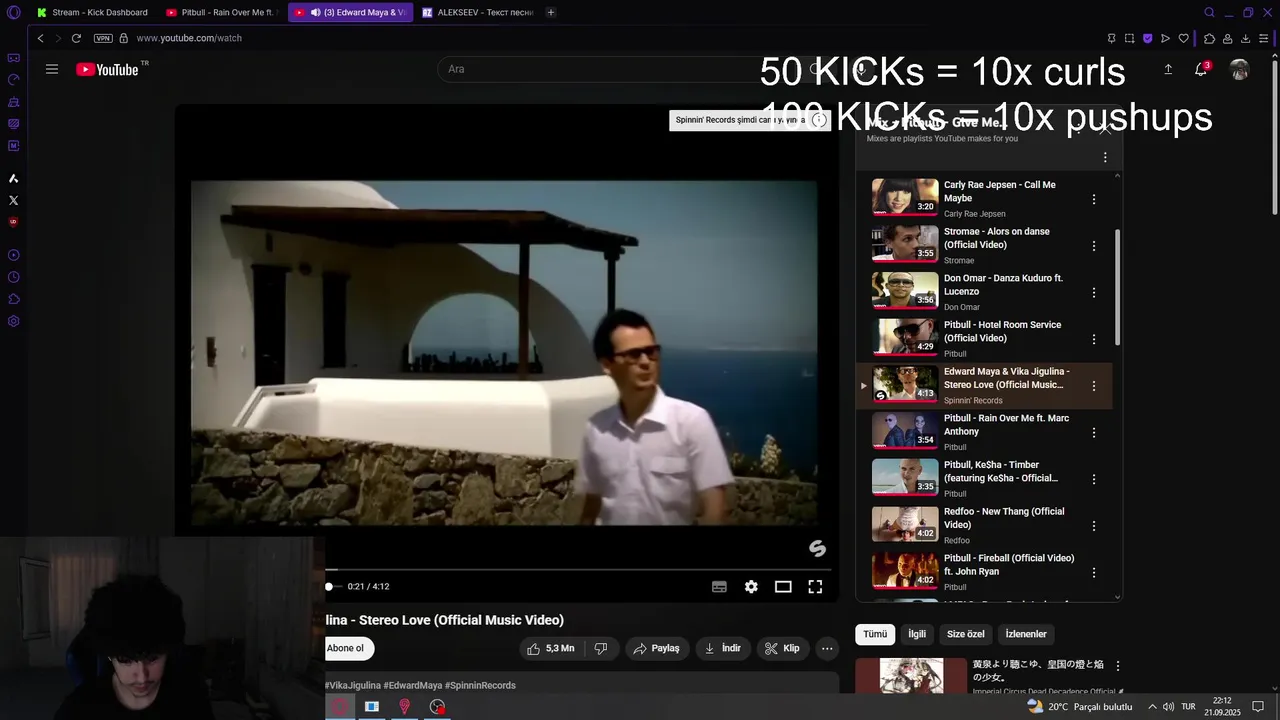Open options for Redfoo New Thang row

pyautogui.click(x=1094, y=526)
